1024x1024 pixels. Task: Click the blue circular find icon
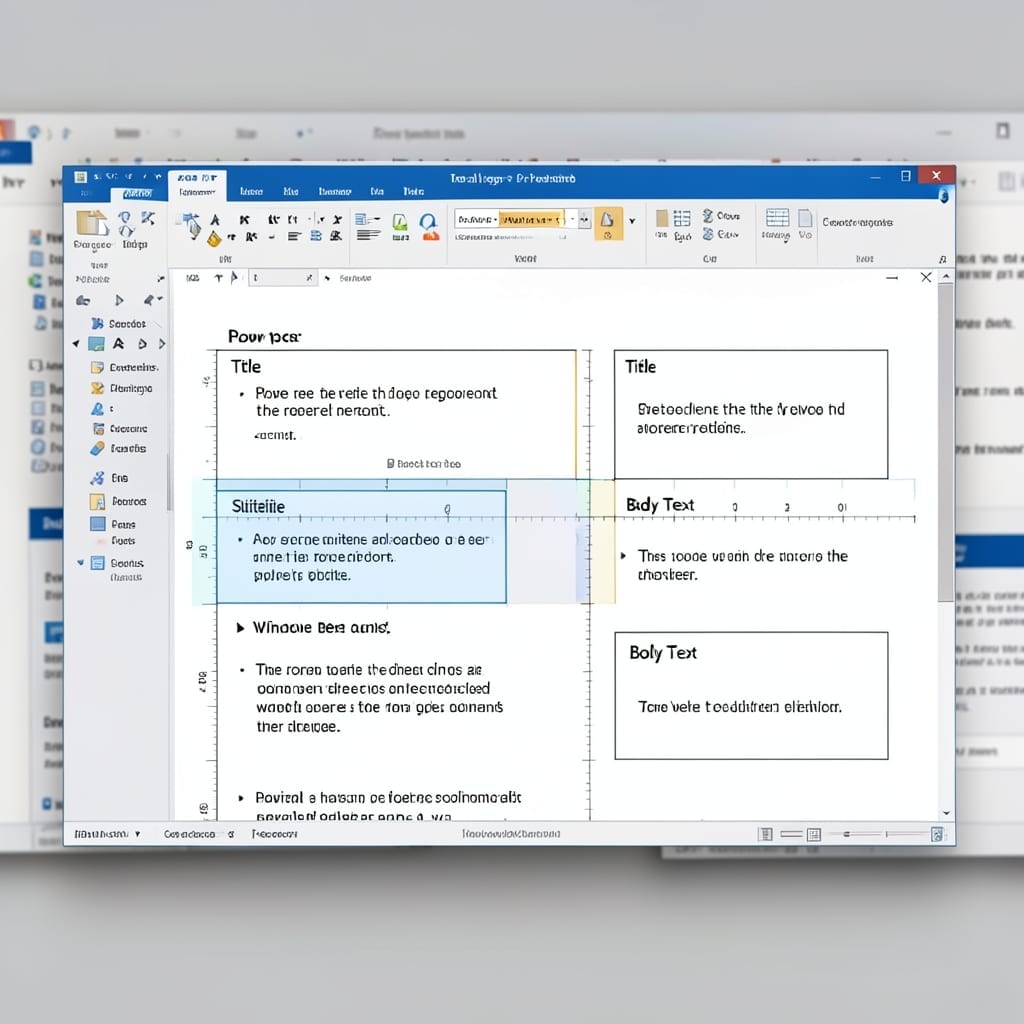click(x=428, y=222)
